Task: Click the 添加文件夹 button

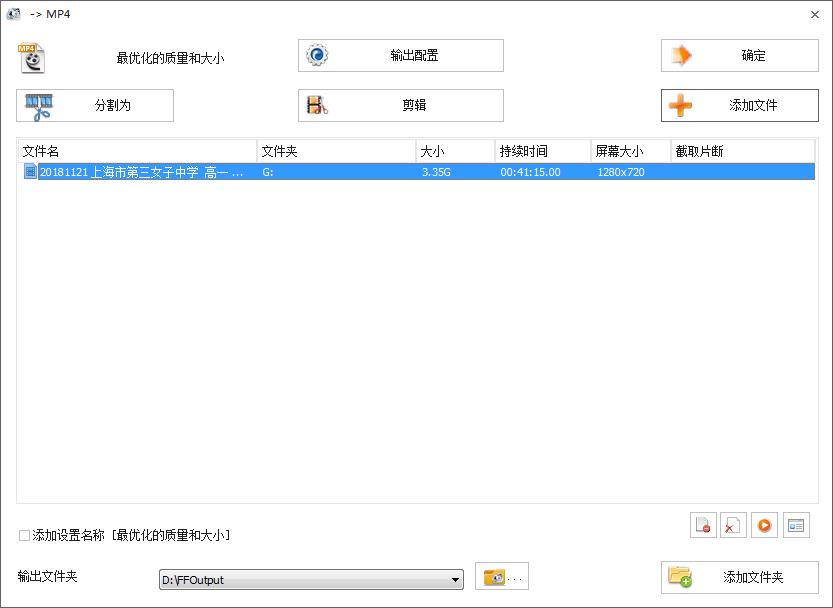Action: pos(739,577)
